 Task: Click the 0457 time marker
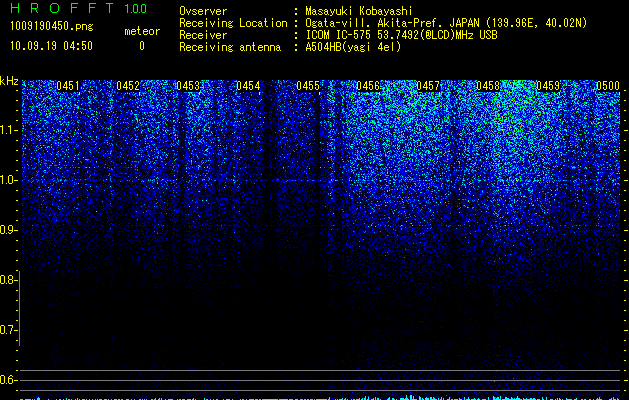(428, 86)
